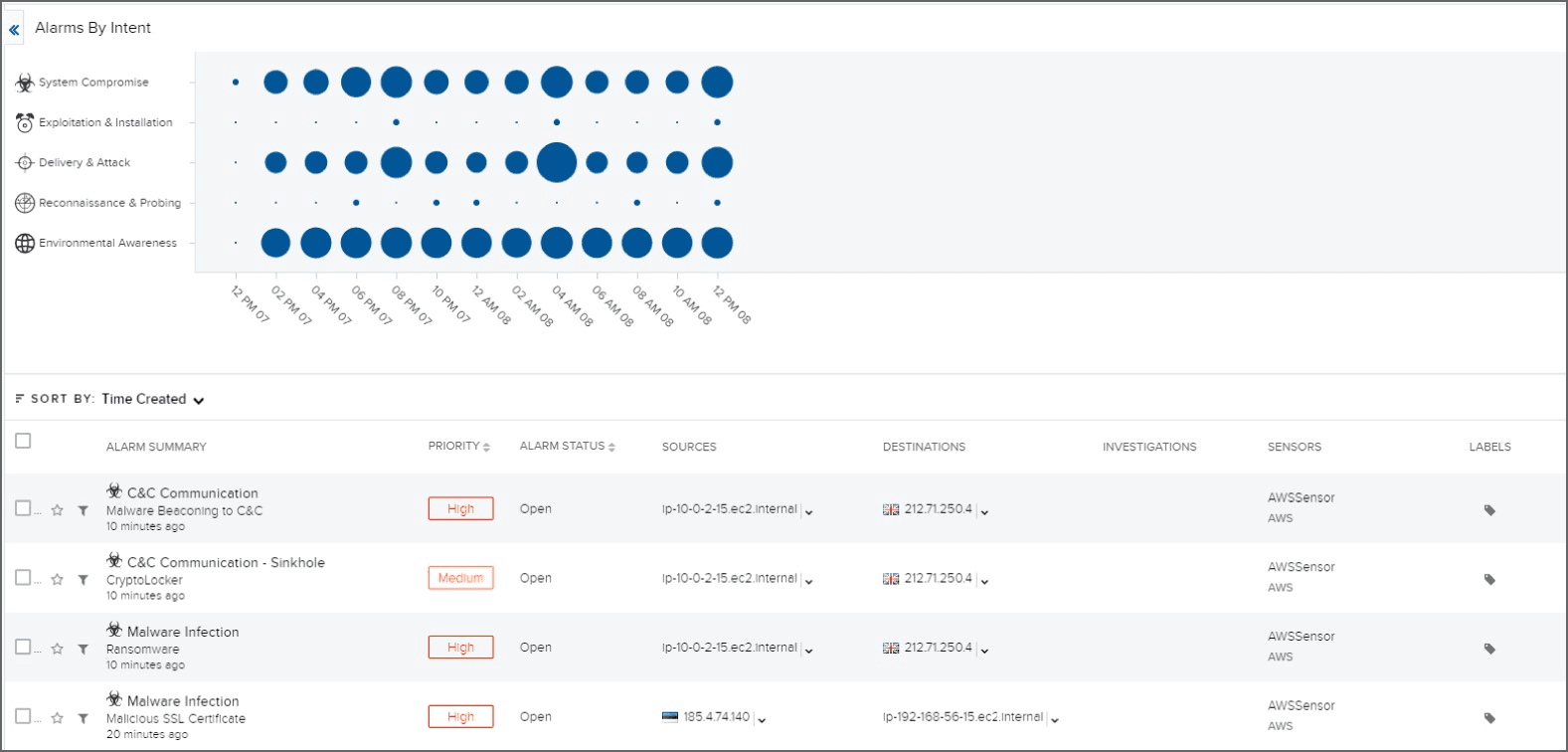The image size is (1568, 752).
Task: Add label via tag icon on Malware Beaconing row
Action: 1489,510
